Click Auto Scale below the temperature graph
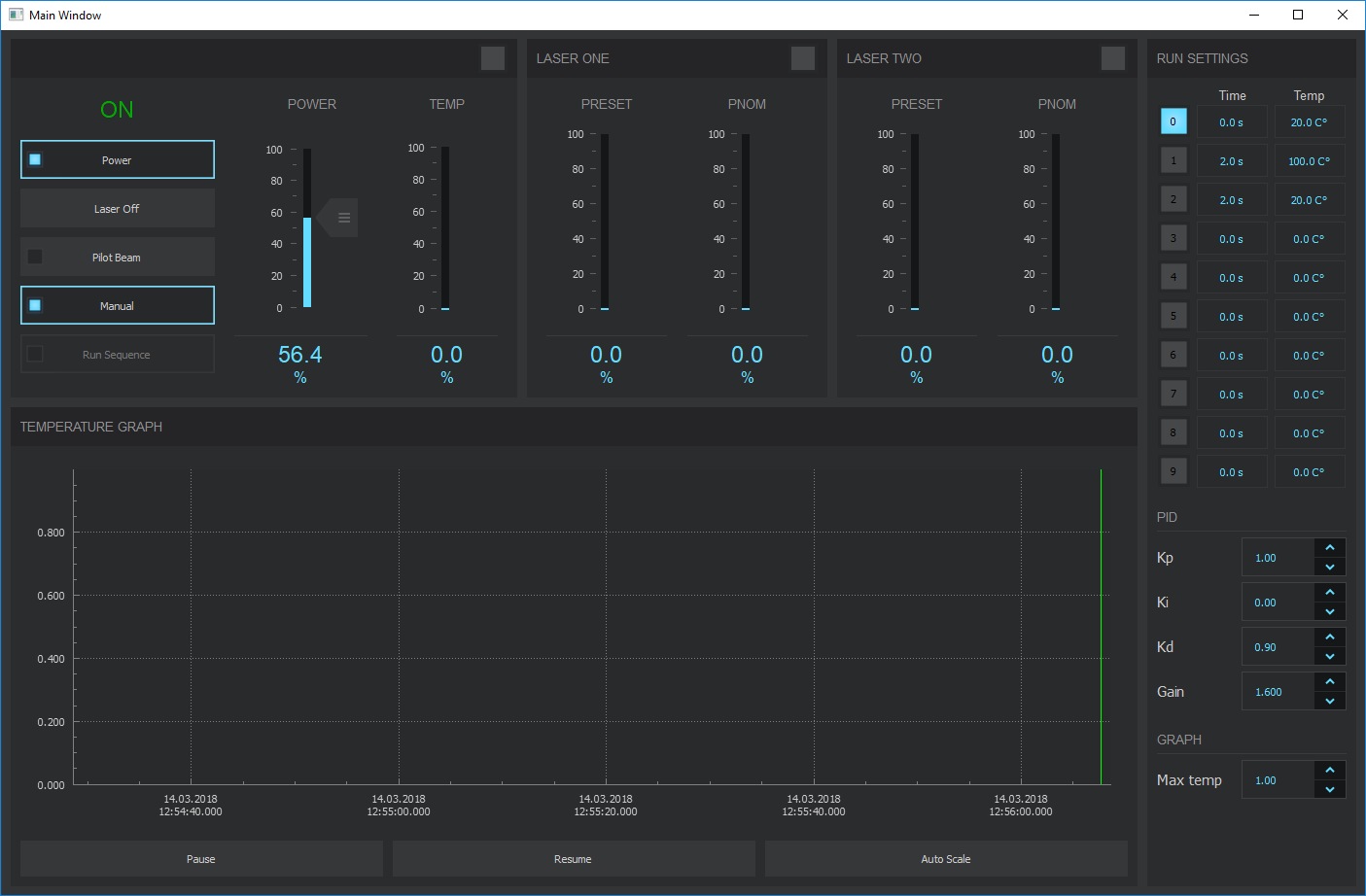The height and width of the screenshot is (896, 1366). pyautogui.click(x=945, y=858)
